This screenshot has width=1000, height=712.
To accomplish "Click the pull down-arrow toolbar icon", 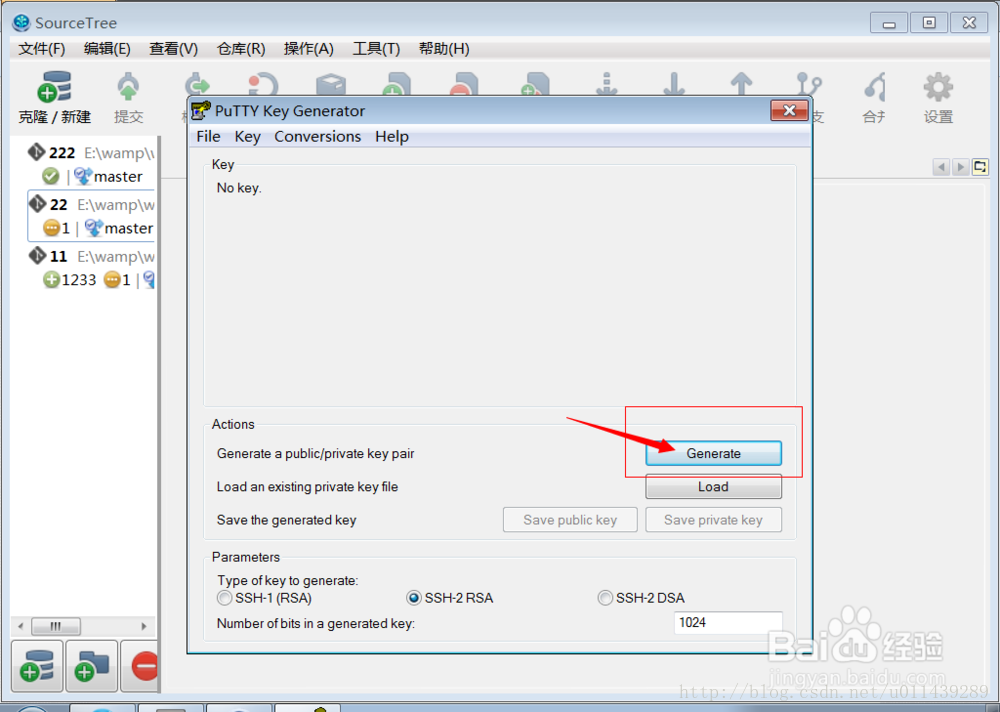I will tap(673, 84).
